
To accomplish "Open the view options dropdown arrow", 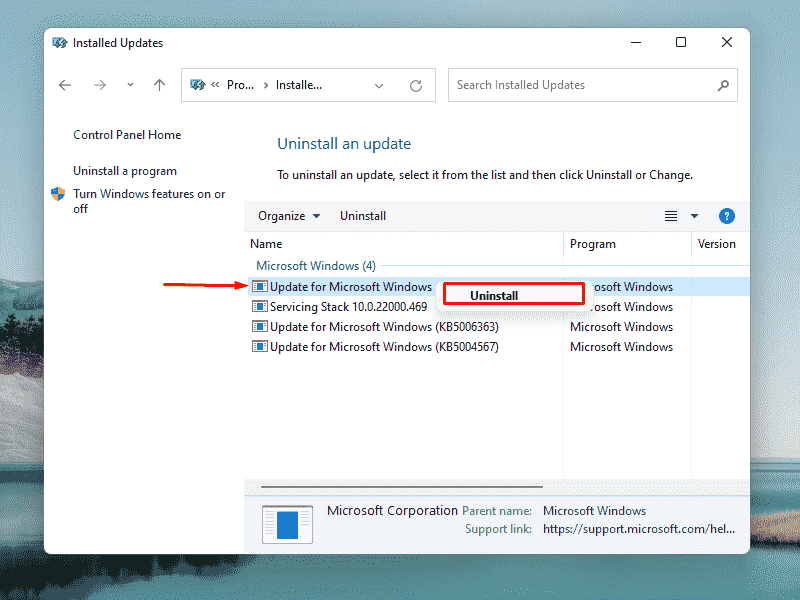I will [693, 215].
